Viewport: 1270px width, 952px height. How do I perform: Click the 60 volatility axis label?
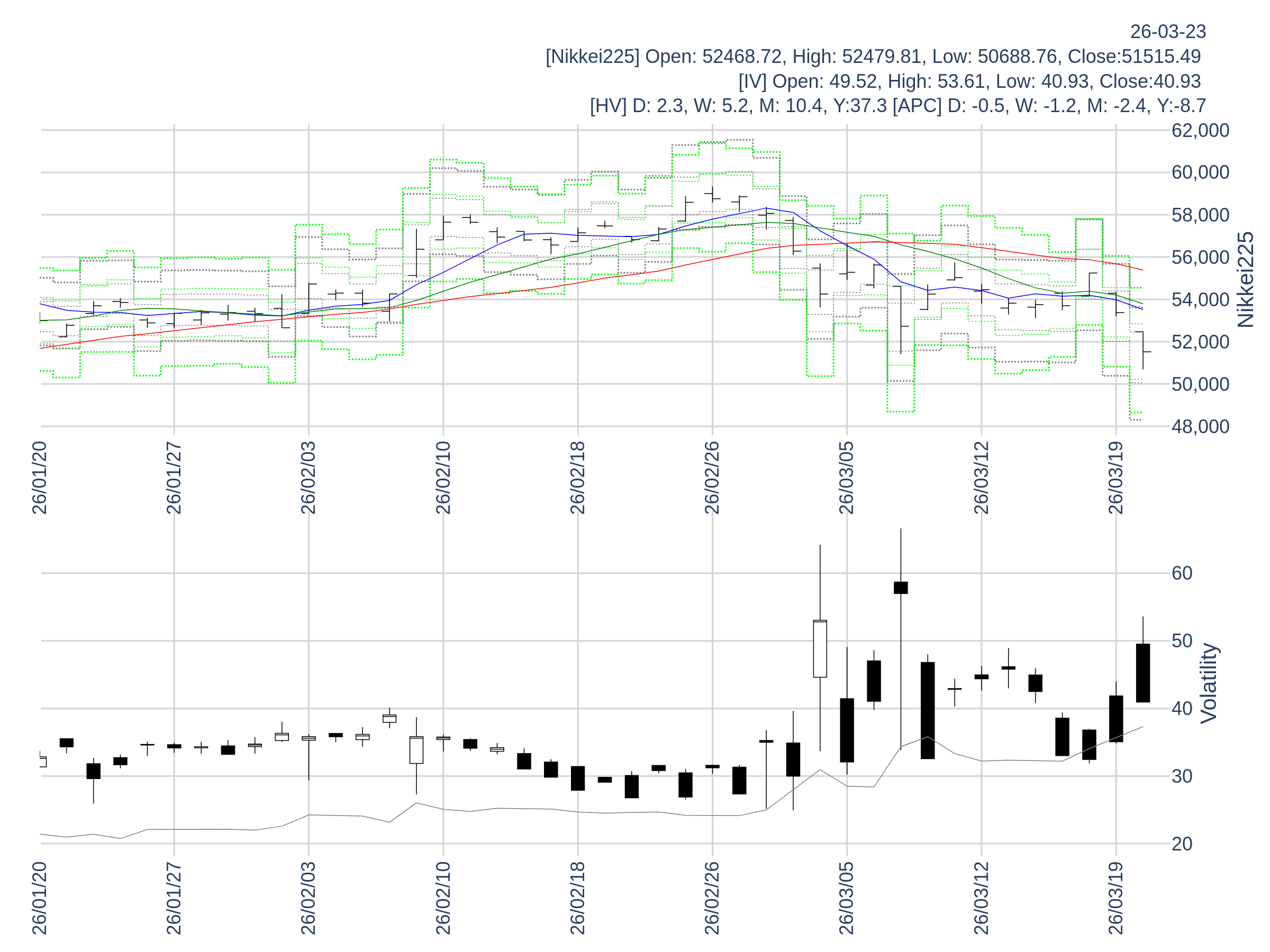pos(1182,573)
